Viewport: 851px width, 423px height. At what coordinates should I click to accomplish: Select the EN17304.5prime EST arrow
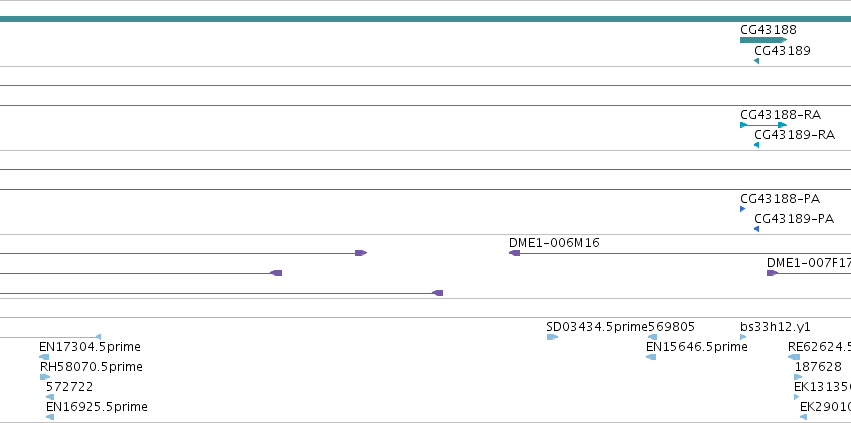(44, 357)
